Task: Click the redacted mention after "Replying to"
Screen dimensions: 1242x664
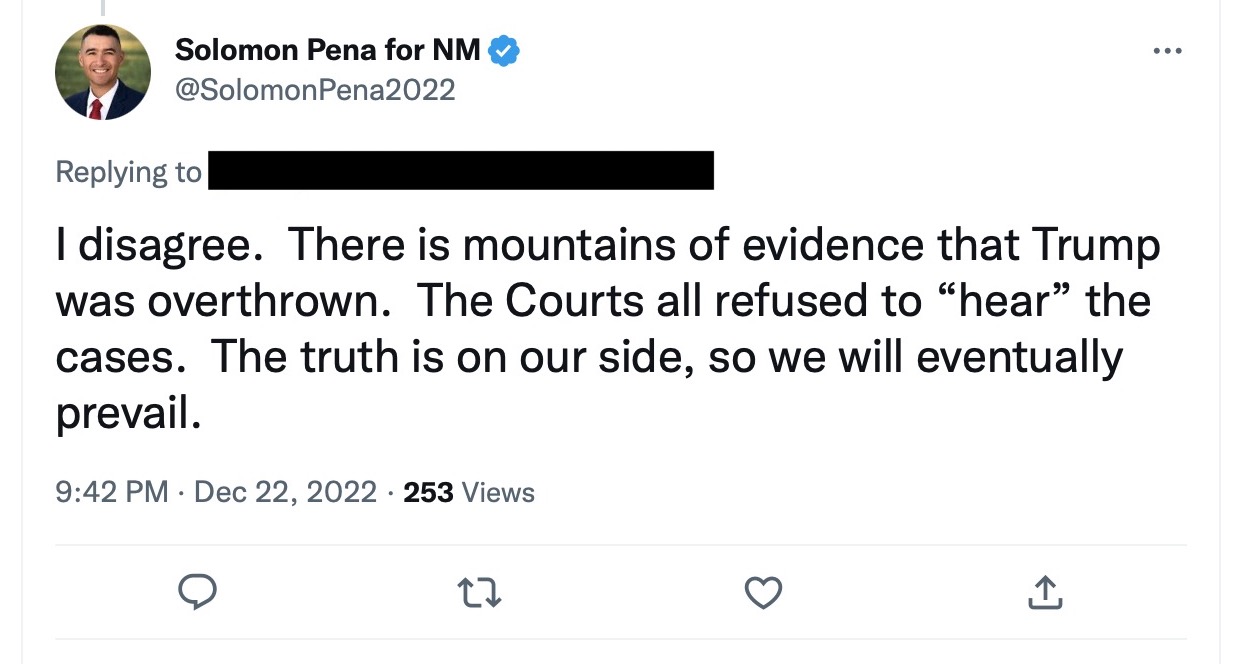Action: (459, 171)
